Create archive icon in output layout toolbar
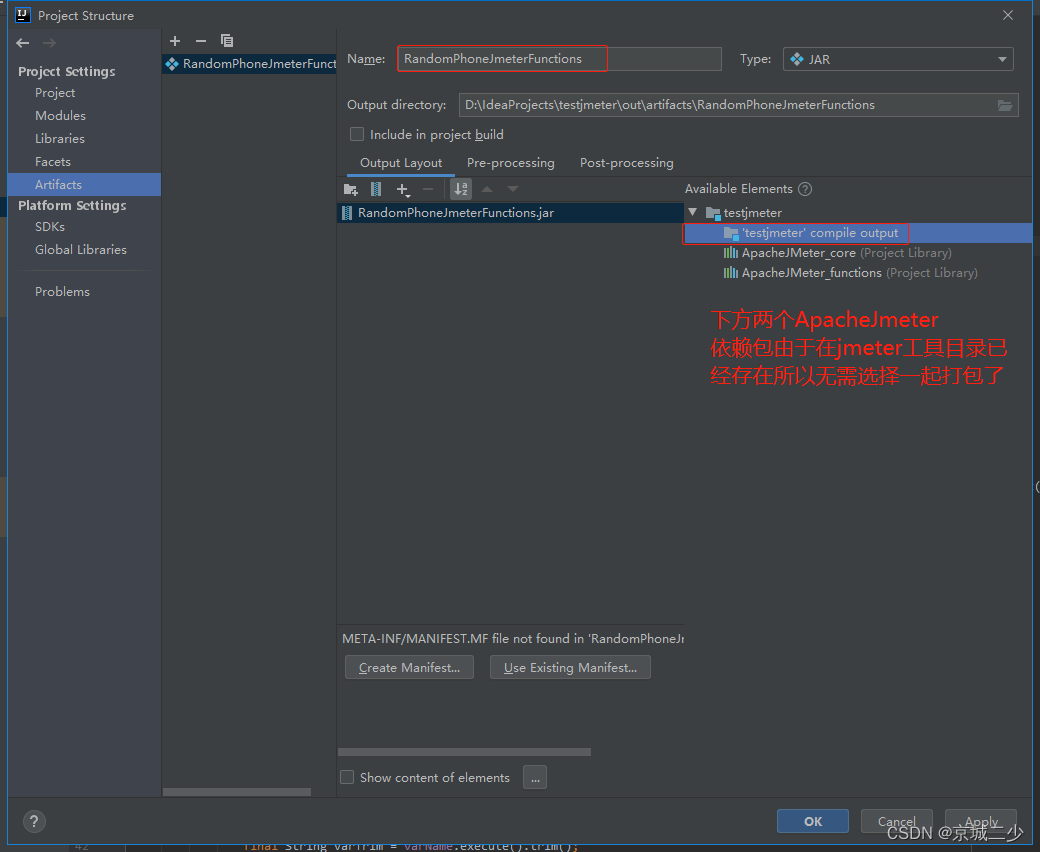The width and height of the screenshot is (1040, 852). click(x=376, y=190)
